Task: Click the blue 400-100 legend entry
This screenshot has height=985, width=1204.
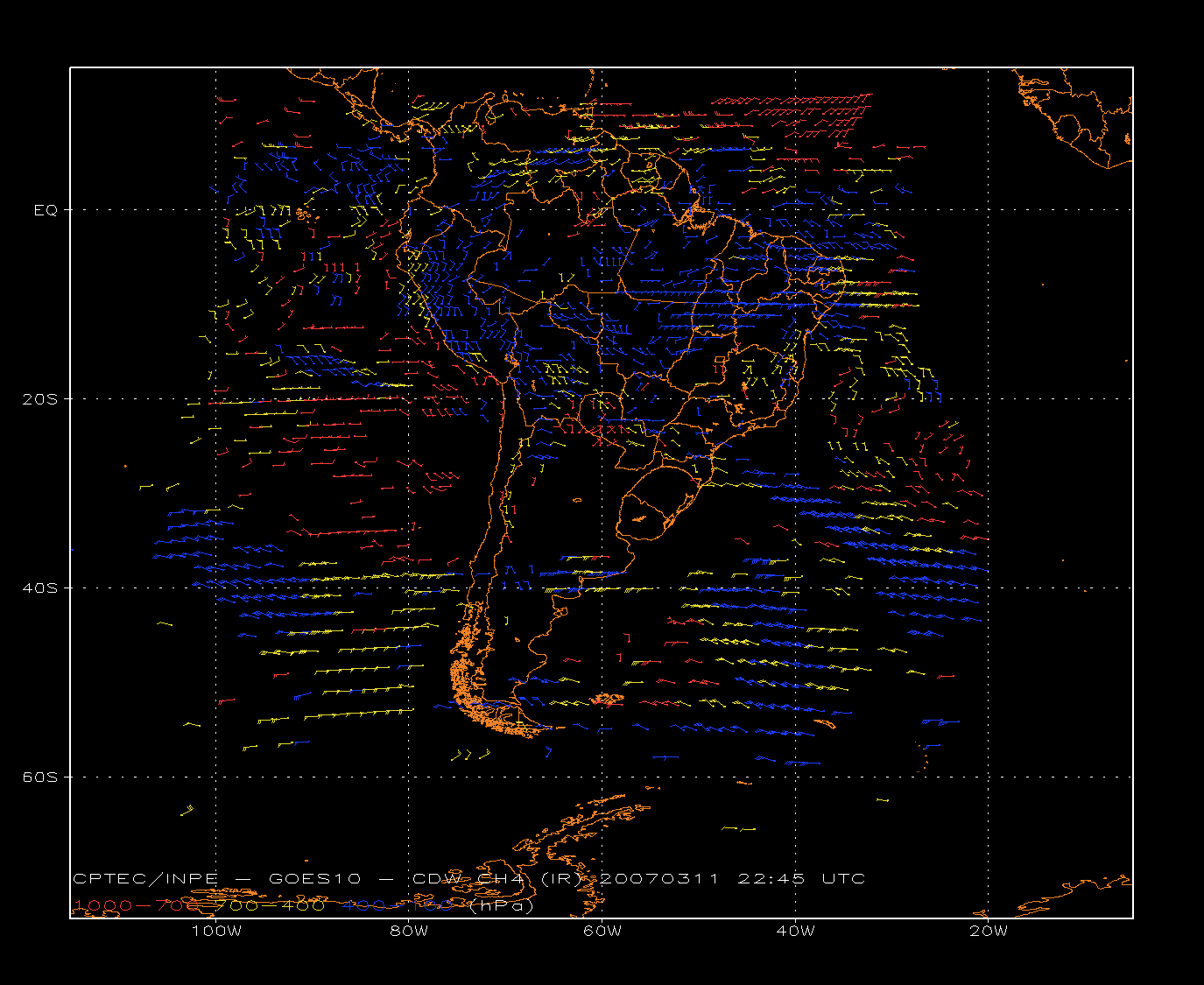Action: coord(398,905)
